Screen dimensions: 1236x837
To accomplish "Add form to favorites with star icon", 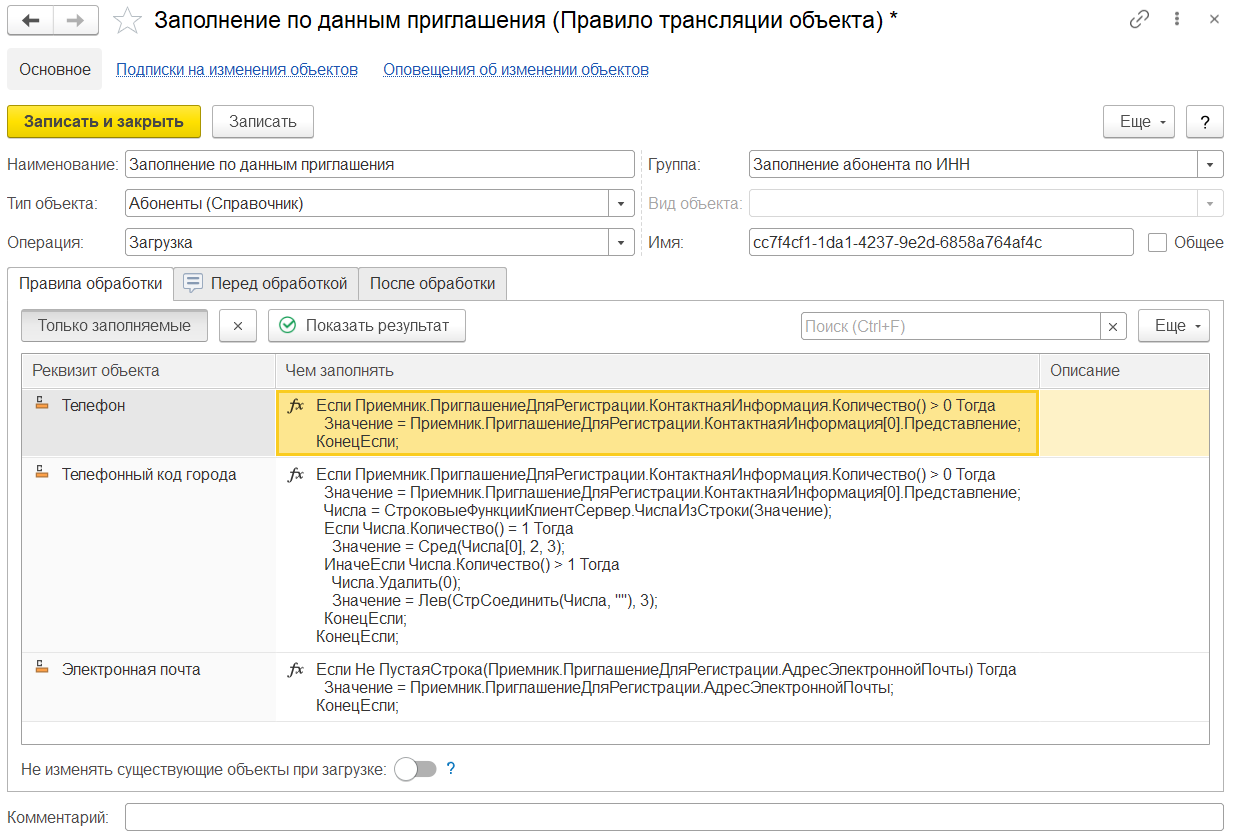I will tap(127, 21).
